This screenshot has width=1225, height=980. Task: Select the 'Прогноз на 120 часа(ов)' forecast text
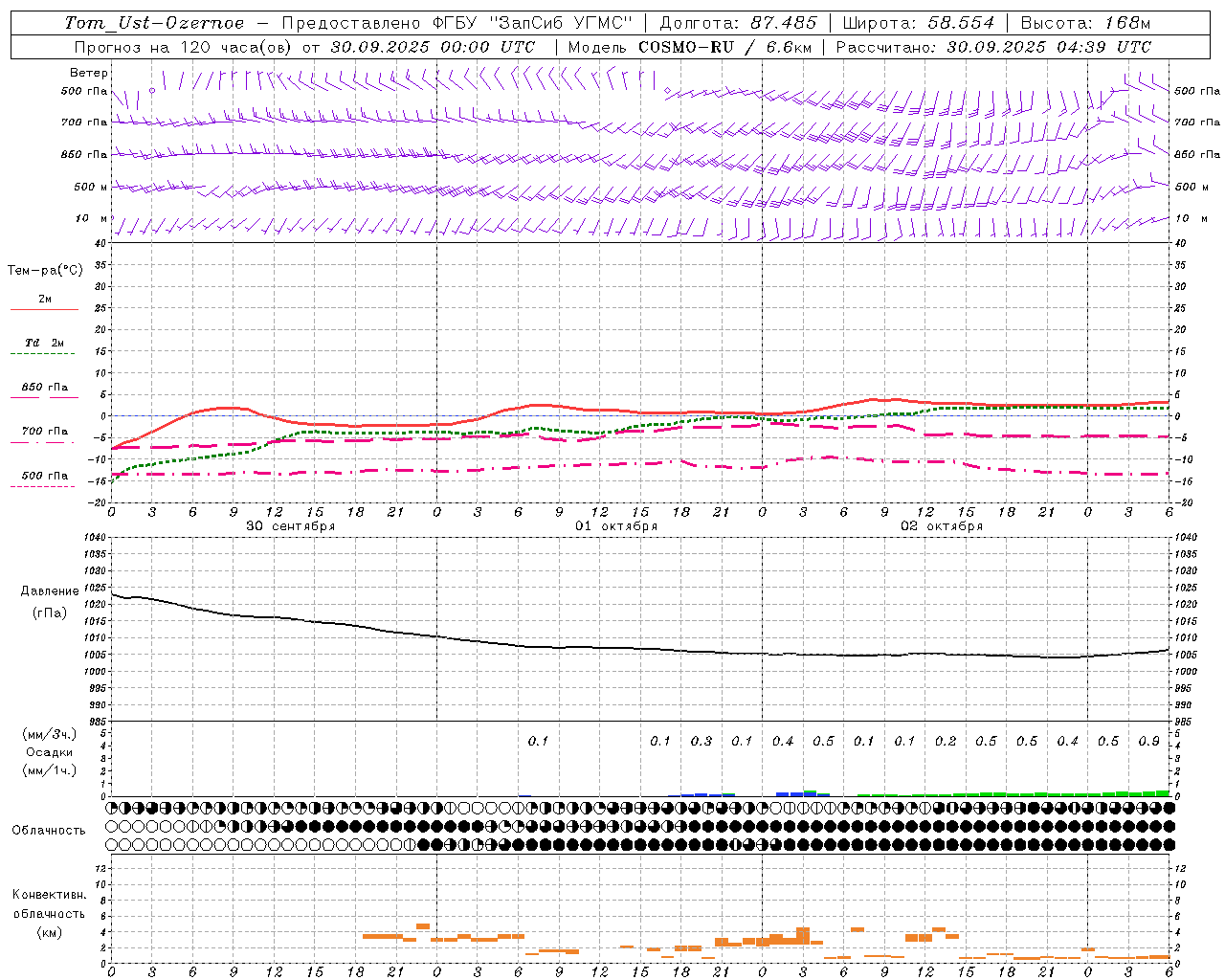click(184, 47)
